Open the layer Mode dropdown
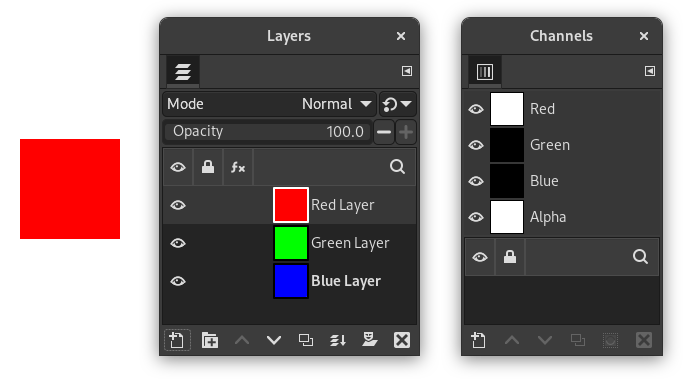The width and height of the screenshot is (683, 379). [x=270, y=104]
